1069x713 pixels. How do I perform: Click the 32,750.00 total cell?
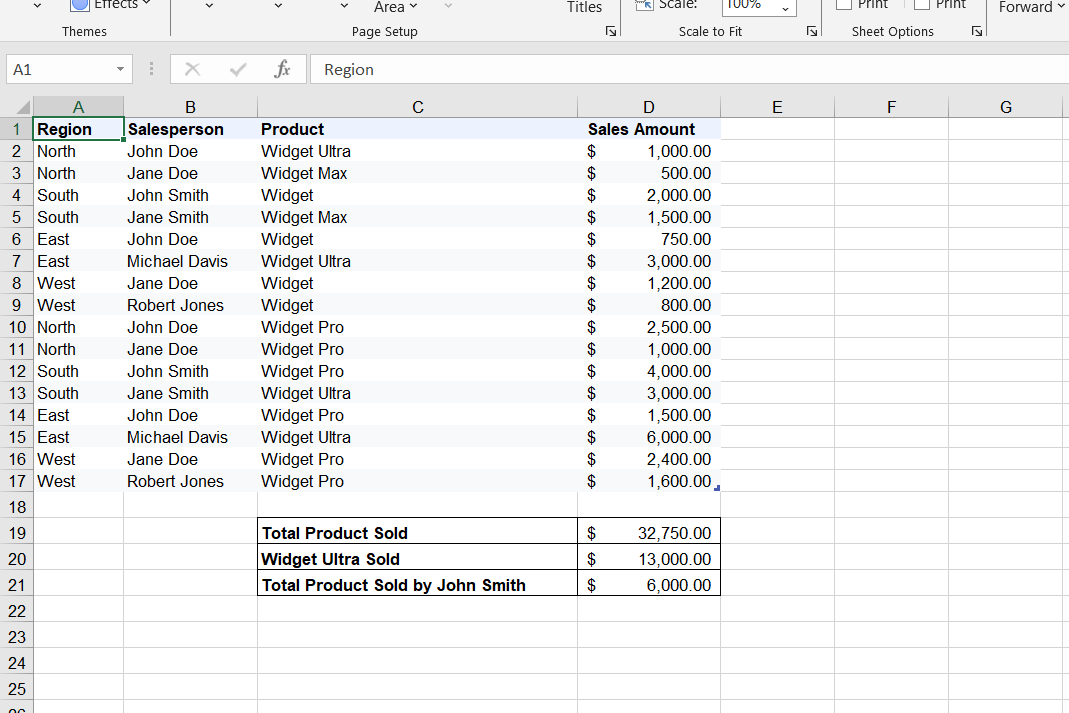648,532
